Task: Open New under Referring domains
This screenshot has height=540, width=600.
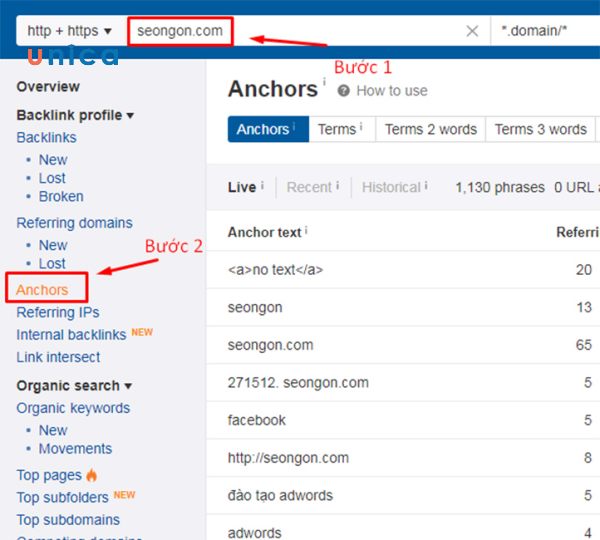Action: point(53,245)
